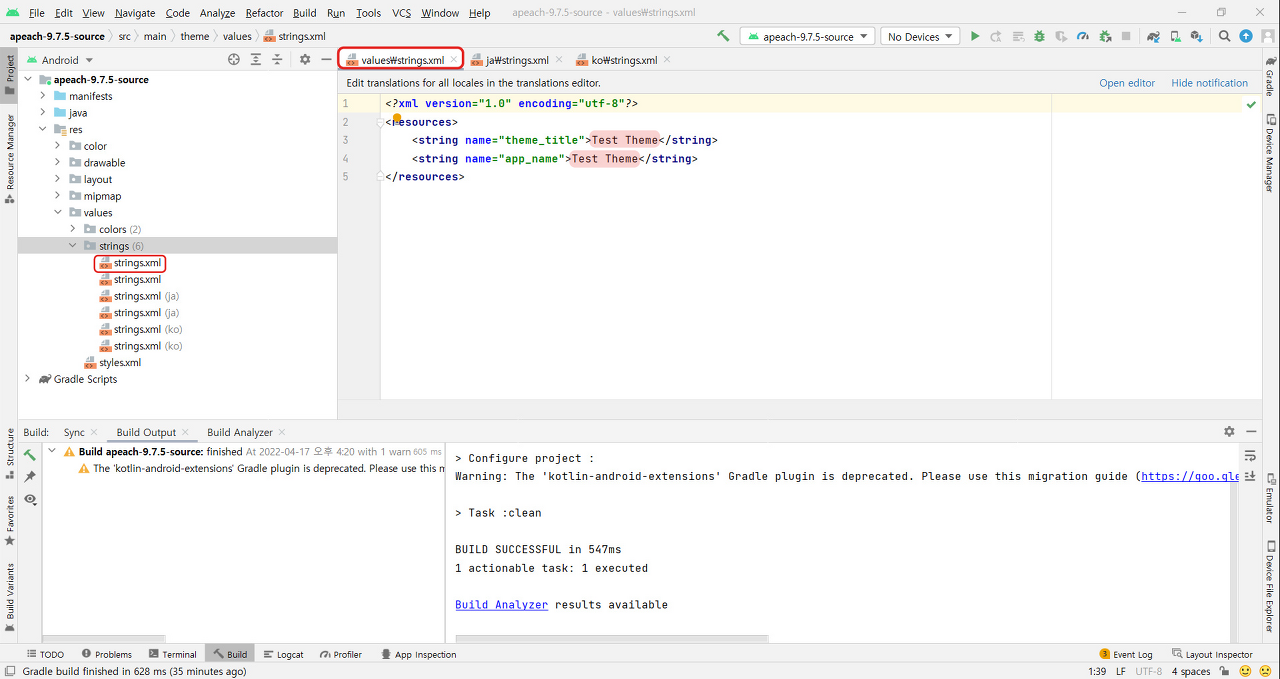
Task: Expand the drawable folder
Action: pos(58,163)
